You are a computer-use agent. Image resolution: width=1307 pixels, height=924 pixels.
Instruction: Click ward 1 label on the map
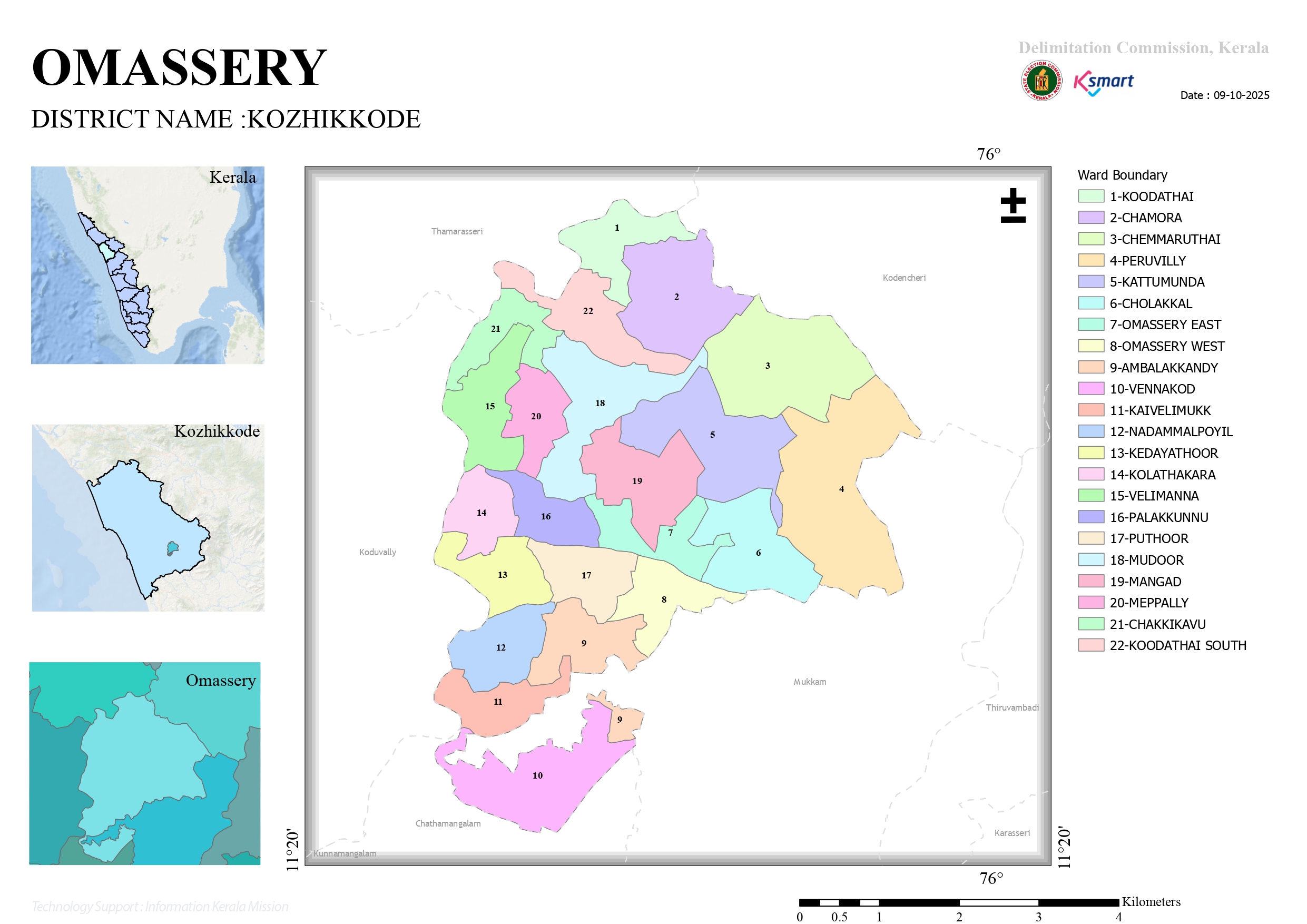[x=616, y=228]
